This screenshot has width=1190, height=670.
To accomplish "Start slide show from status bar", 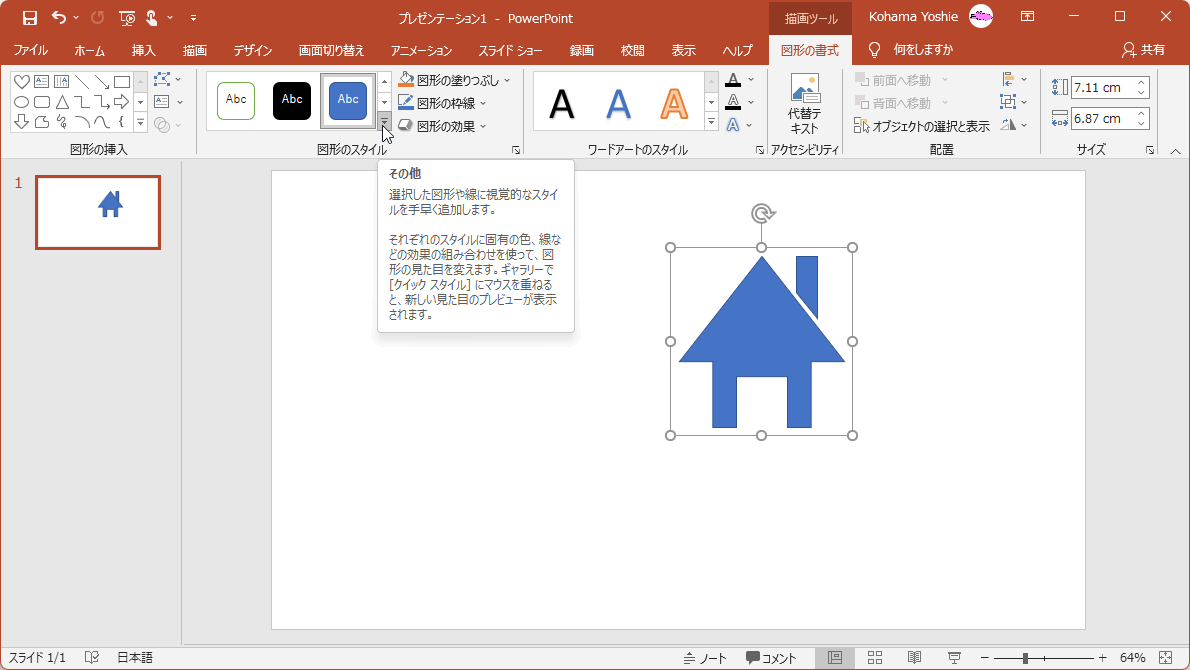I will pyautogui.click(x=954, y=658).
